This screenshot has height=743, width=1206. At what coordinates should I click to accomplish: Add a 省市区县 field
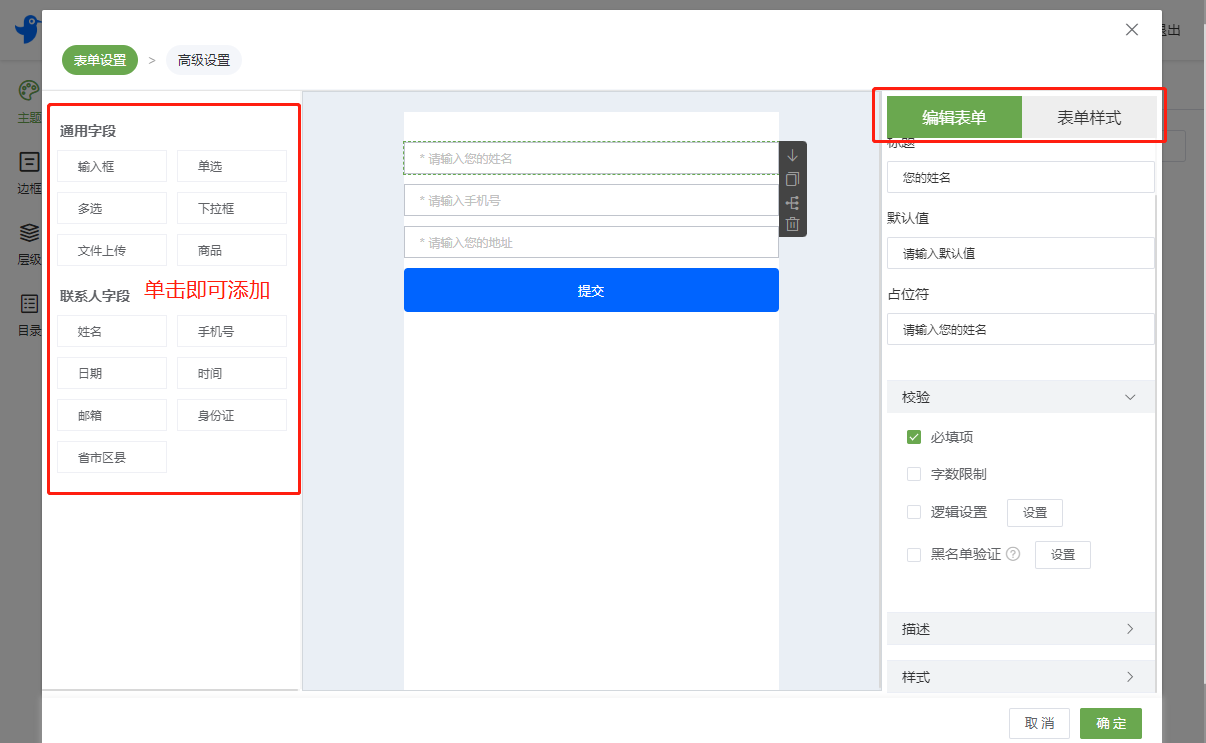click(112, 457)
